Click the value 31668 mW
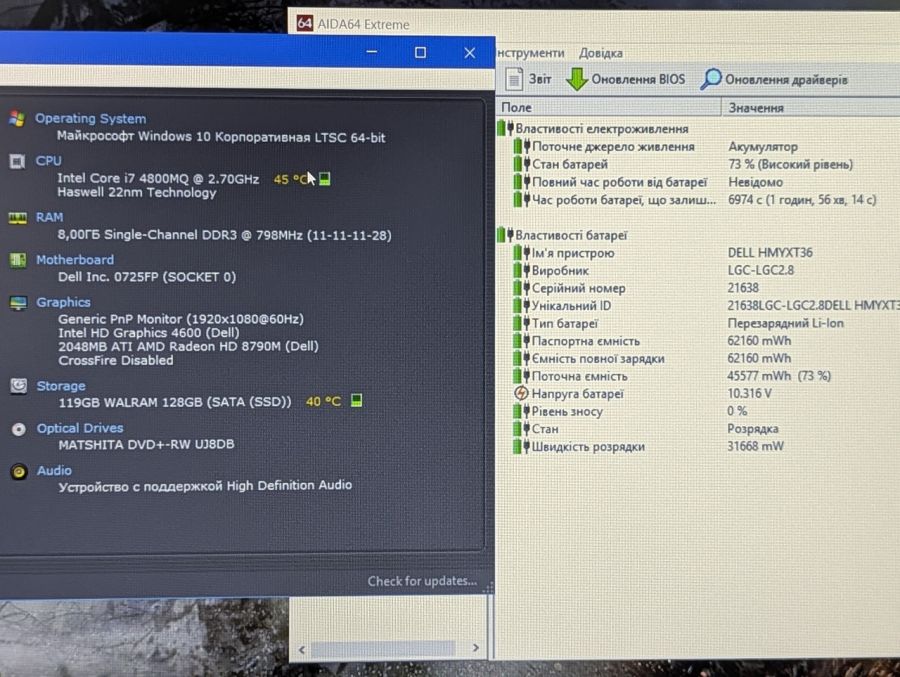 click(755, 446)
